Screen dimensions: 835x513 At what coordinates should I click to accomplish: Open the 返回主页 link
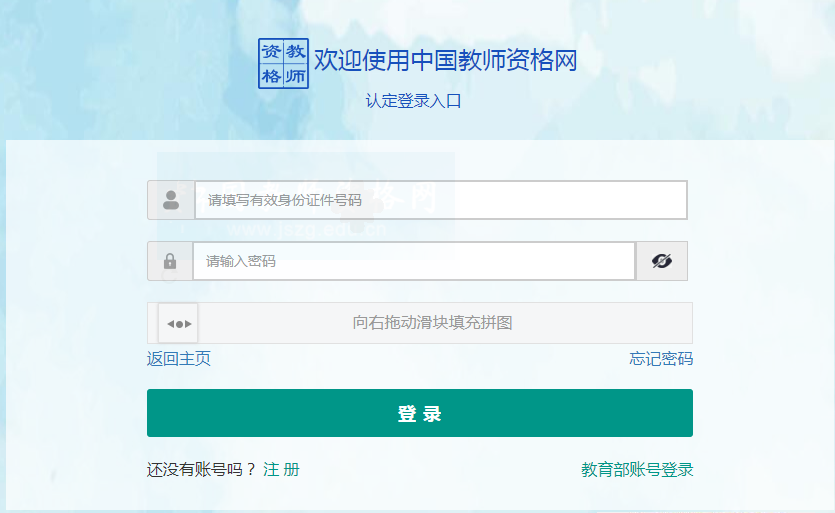pos(179,359)
